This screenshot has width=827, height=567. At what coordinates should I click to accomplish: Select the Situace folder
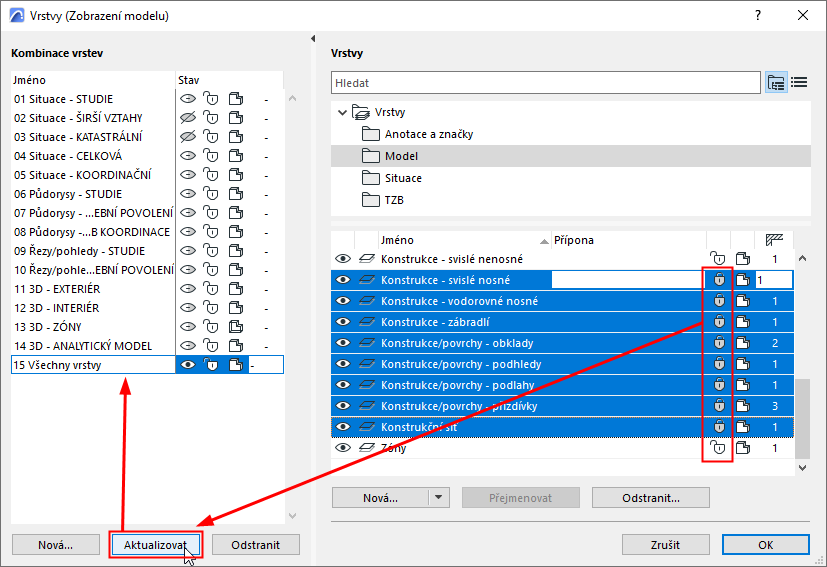pyautogui.click(x=392, y=178)
